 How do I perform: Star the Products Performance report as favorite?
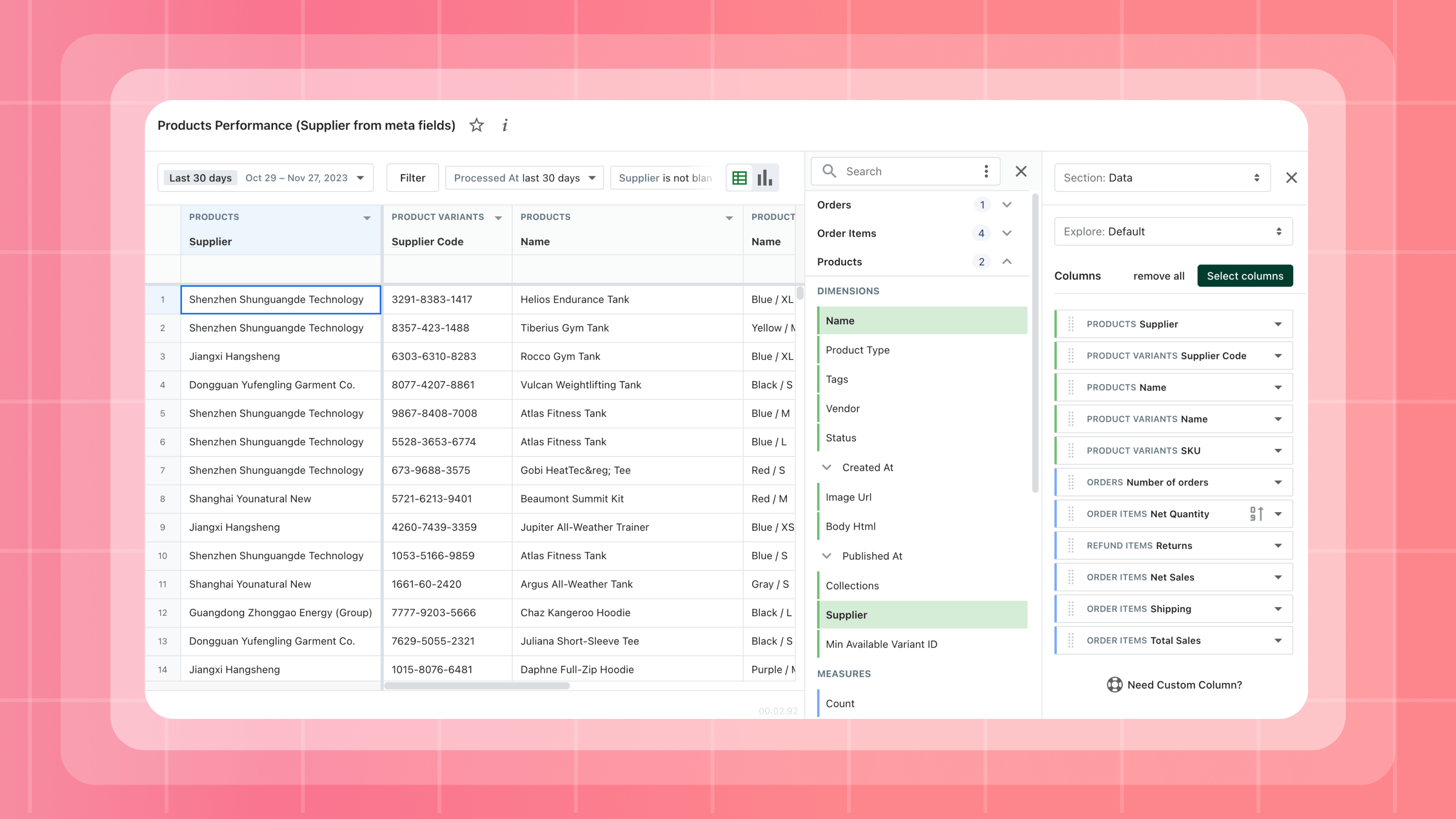476,125
